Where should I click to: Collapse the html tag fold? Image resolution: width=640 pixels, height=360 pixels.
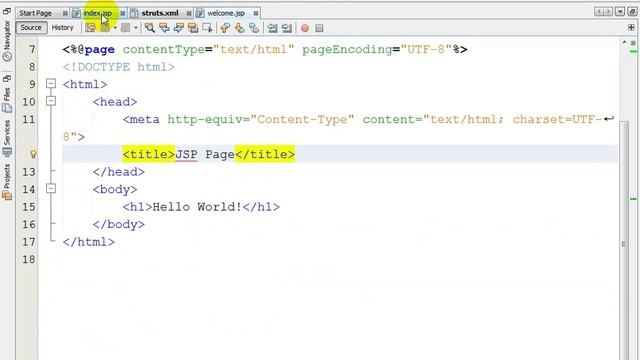(x=51, y=84)
